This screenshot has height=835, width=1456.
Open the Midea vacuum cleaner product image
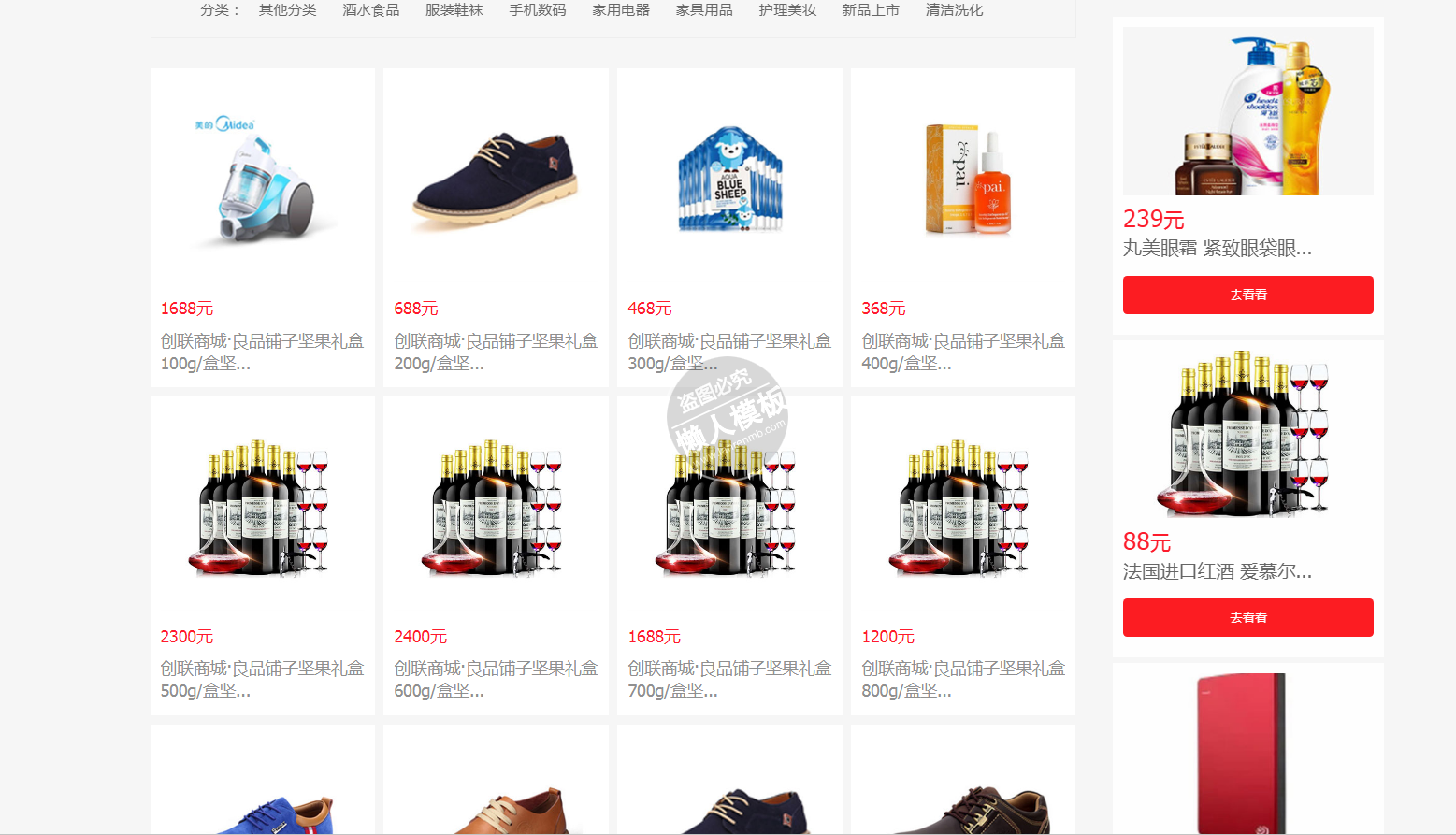coord(262,180)
